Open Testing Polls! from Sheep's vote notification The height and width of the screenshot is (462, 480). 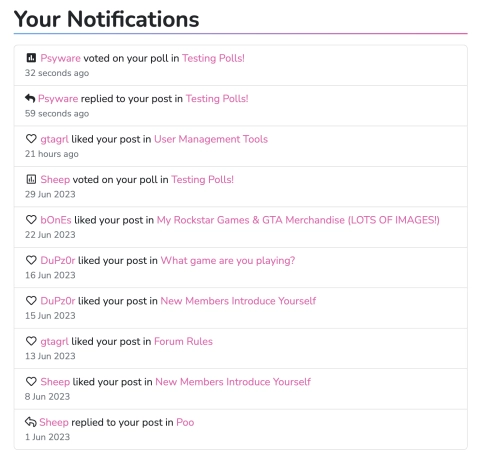click(202, 180)
